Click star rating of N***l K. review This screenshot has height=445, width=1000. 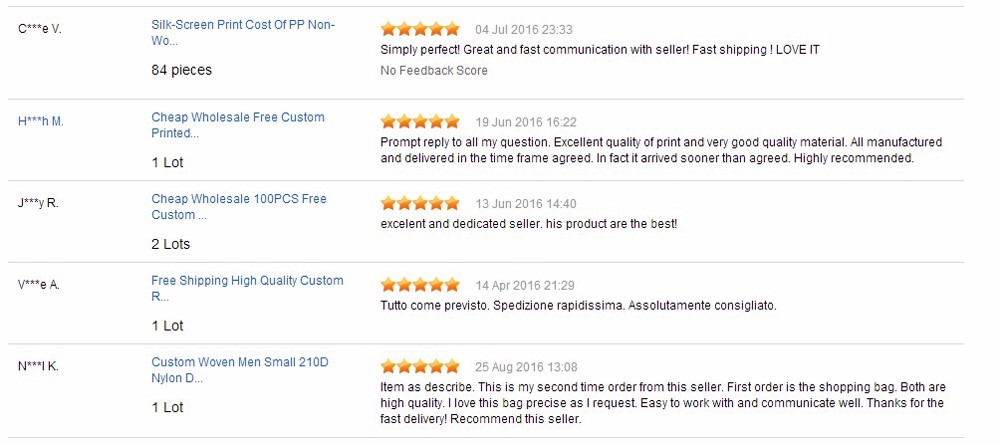pyautogui.click(x=420, y=367)
